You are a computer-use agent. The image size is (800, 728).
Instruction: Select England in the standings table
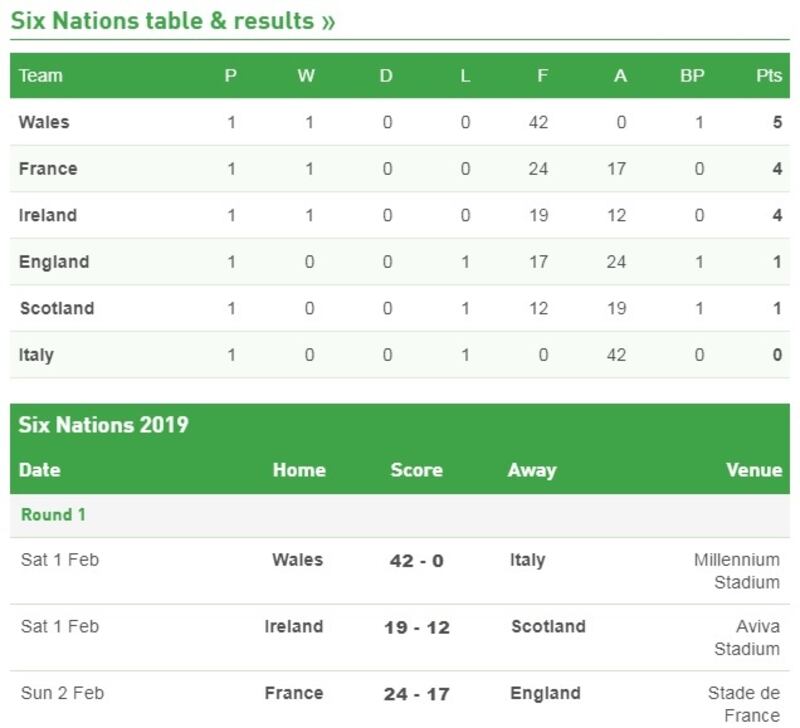click(x=54, y=262)
